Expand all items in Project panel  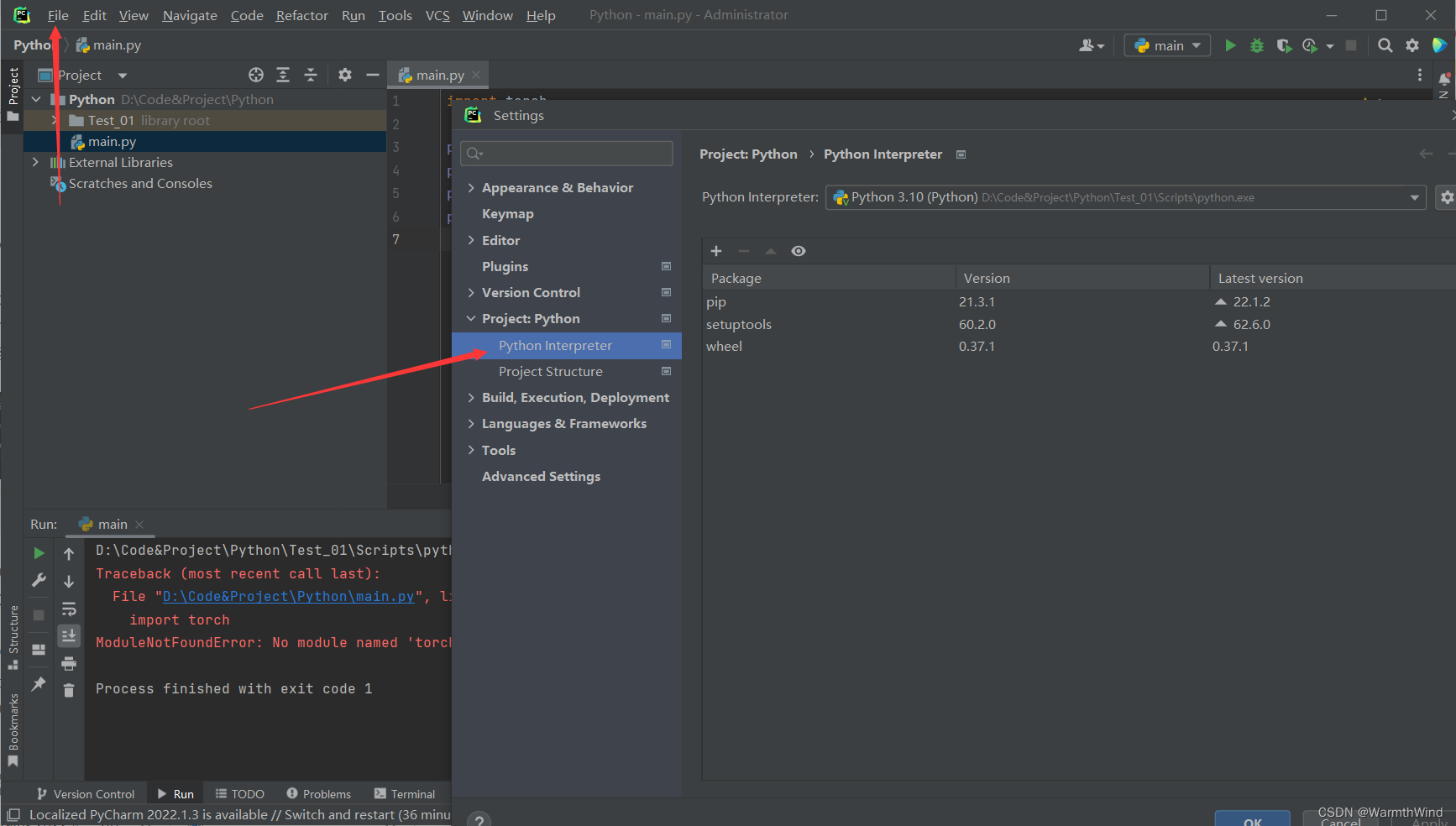[x=283, y=75]
